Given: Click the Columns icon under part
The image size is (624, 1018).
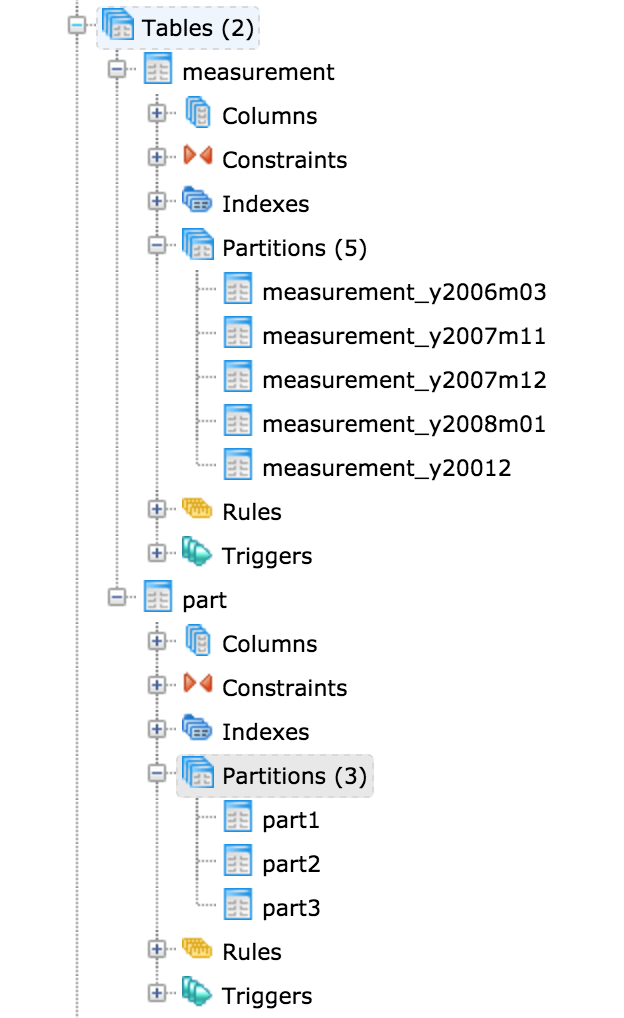Looking at the screenshot, I should (198, 643).
